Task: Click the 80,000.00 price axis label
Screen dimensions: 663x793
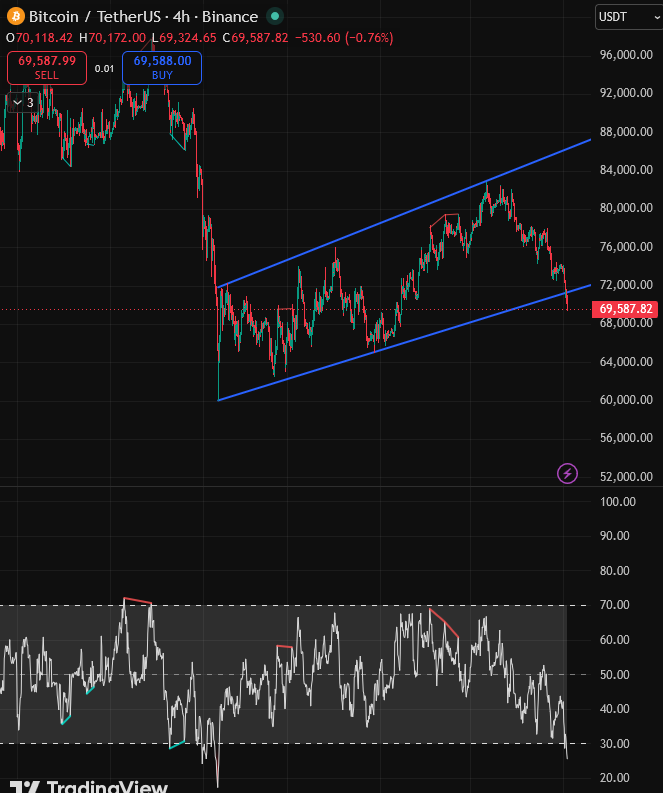Action: coord(626,208)
